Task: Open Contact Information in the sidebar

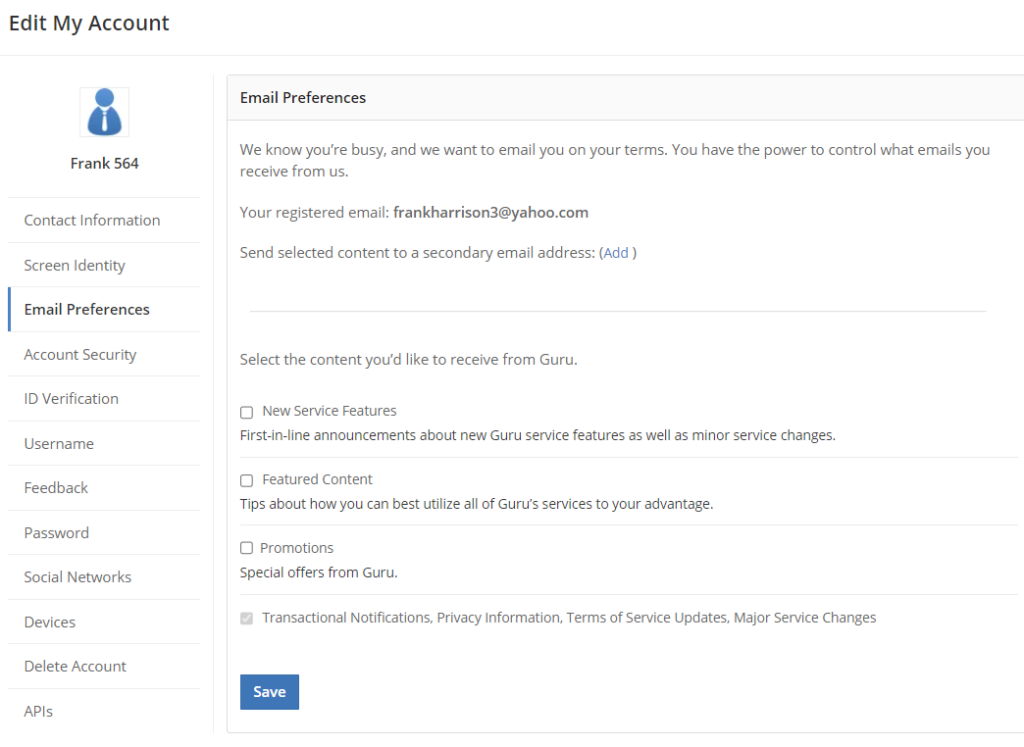Action: (92, 221)
